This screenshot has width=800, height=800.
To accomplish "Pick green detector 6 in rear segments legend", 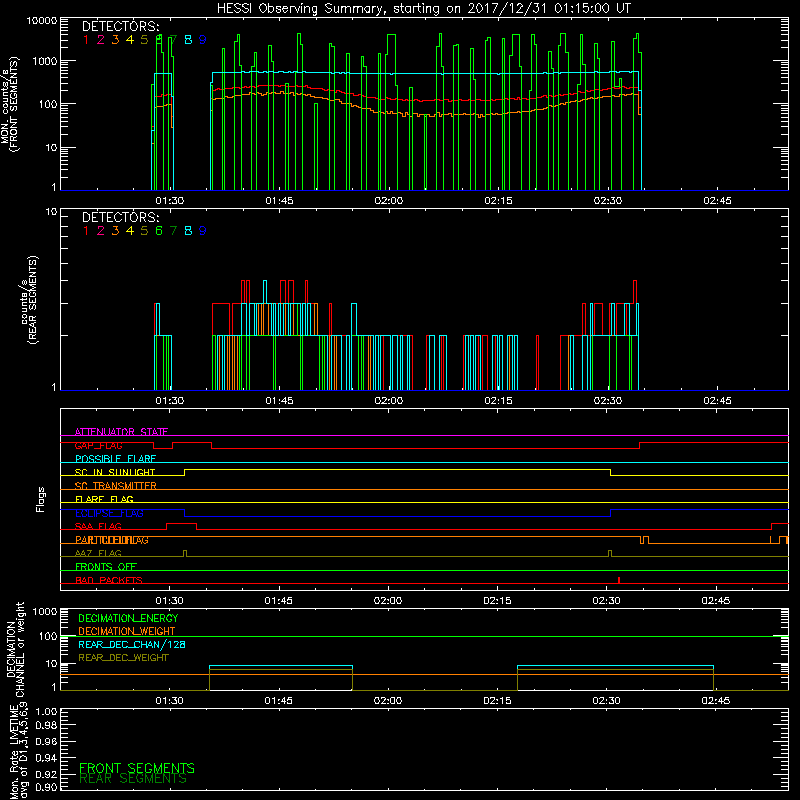I will tap(159, 231).
